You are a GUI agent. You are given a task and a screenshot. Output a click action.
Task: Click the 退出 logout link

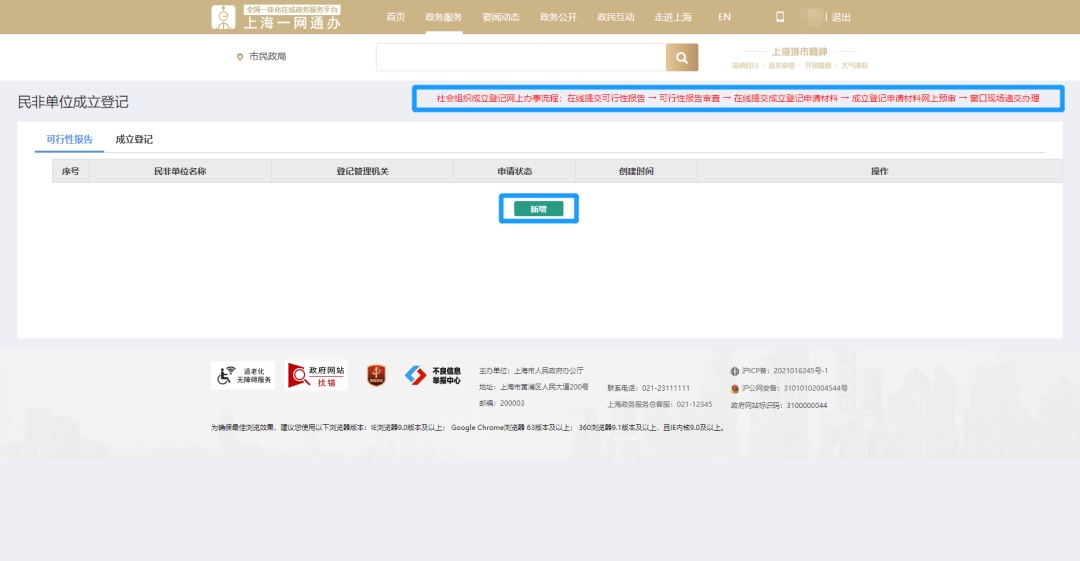click(x=841, y=17)
